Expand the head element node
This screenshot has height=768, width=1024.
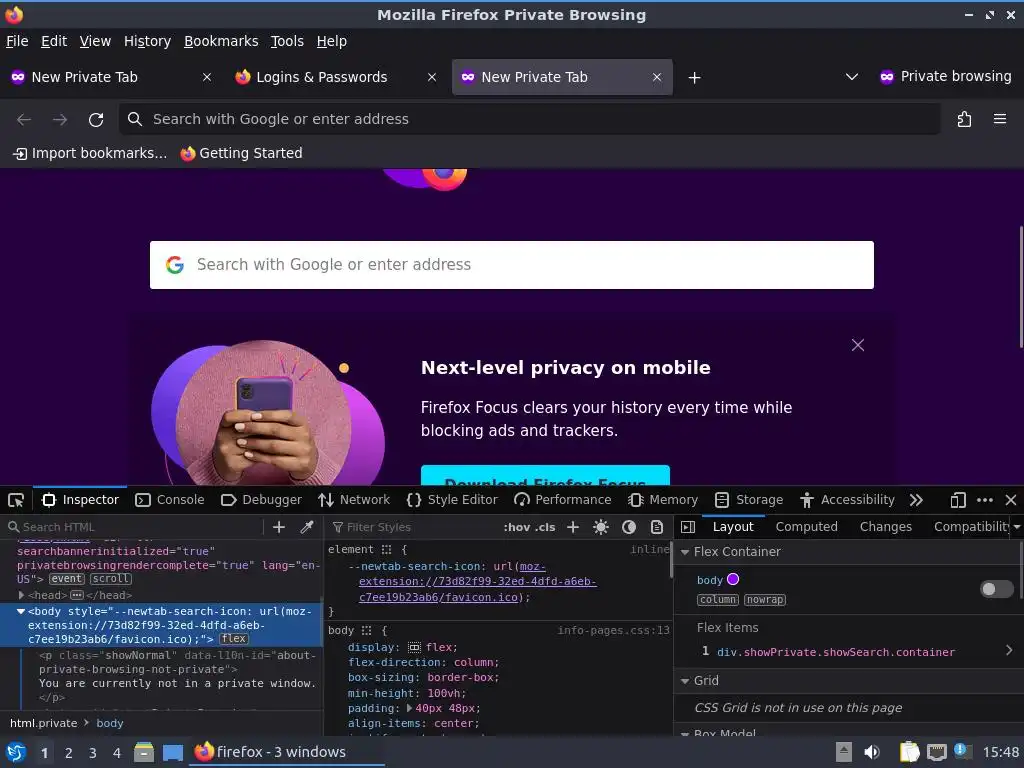click(22, 596)
